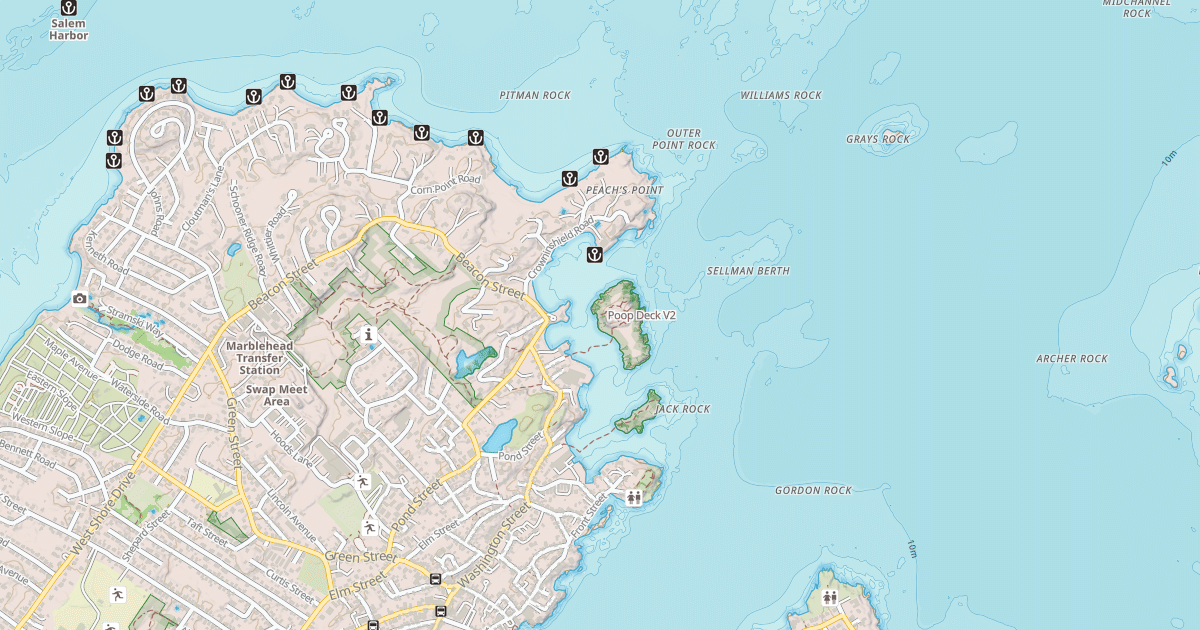Click the Midchannel Rock label
This screenshot has height=630, width=1200.
pos(1137,7)
